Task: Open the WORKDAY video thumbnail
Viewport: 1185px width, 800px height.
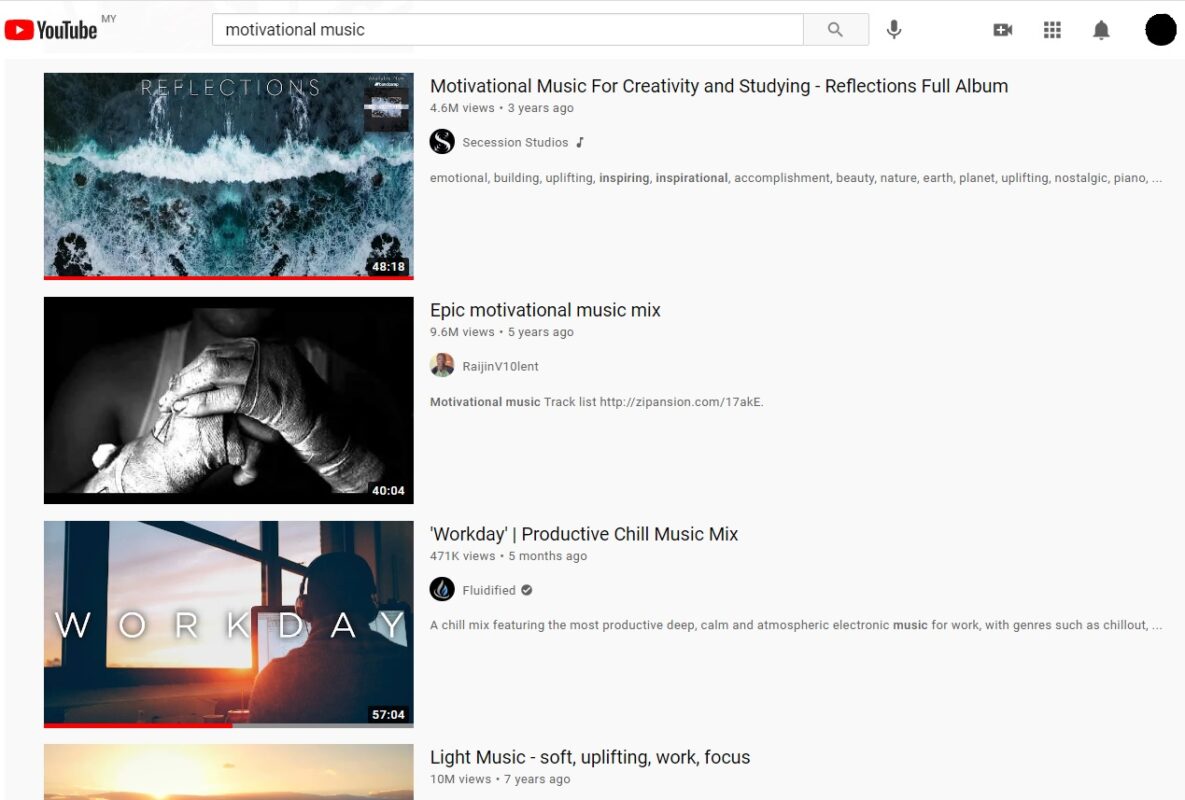Action: coord(228,624)
